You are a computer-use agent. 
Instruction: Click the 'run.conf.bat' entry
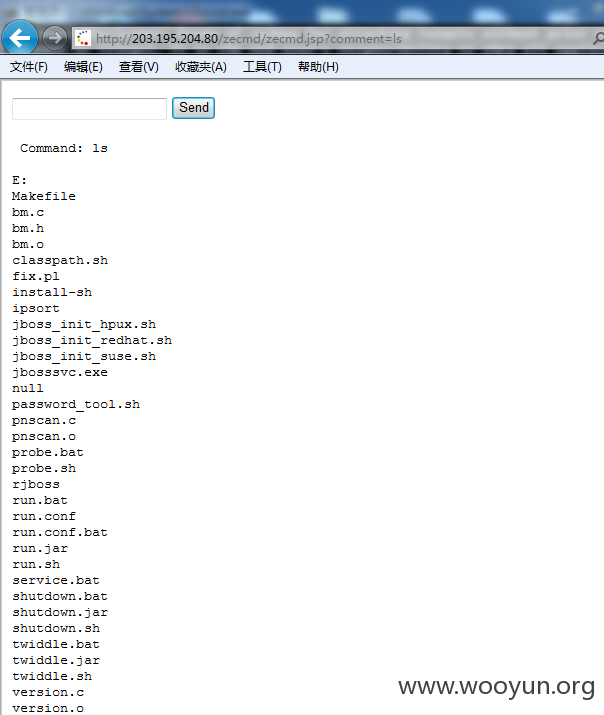[60, 532]
